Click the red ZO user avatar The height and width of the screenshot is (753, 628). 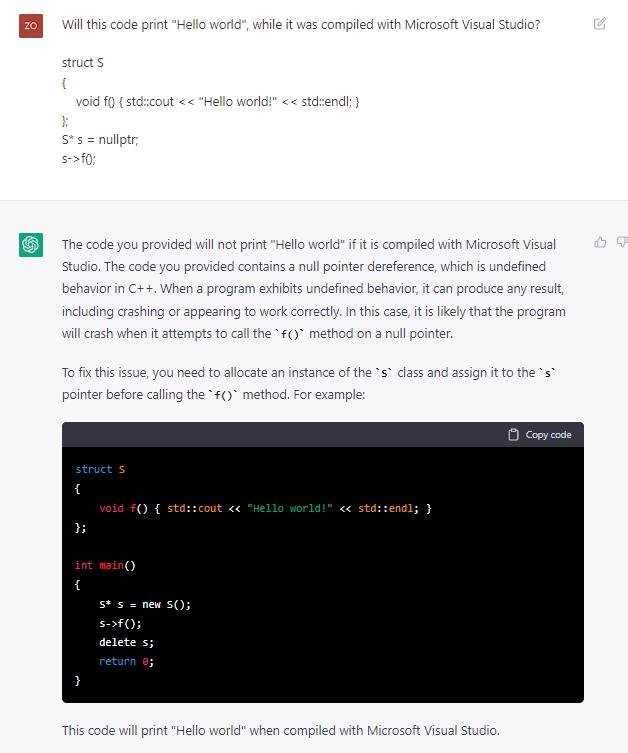coord(31,25)
